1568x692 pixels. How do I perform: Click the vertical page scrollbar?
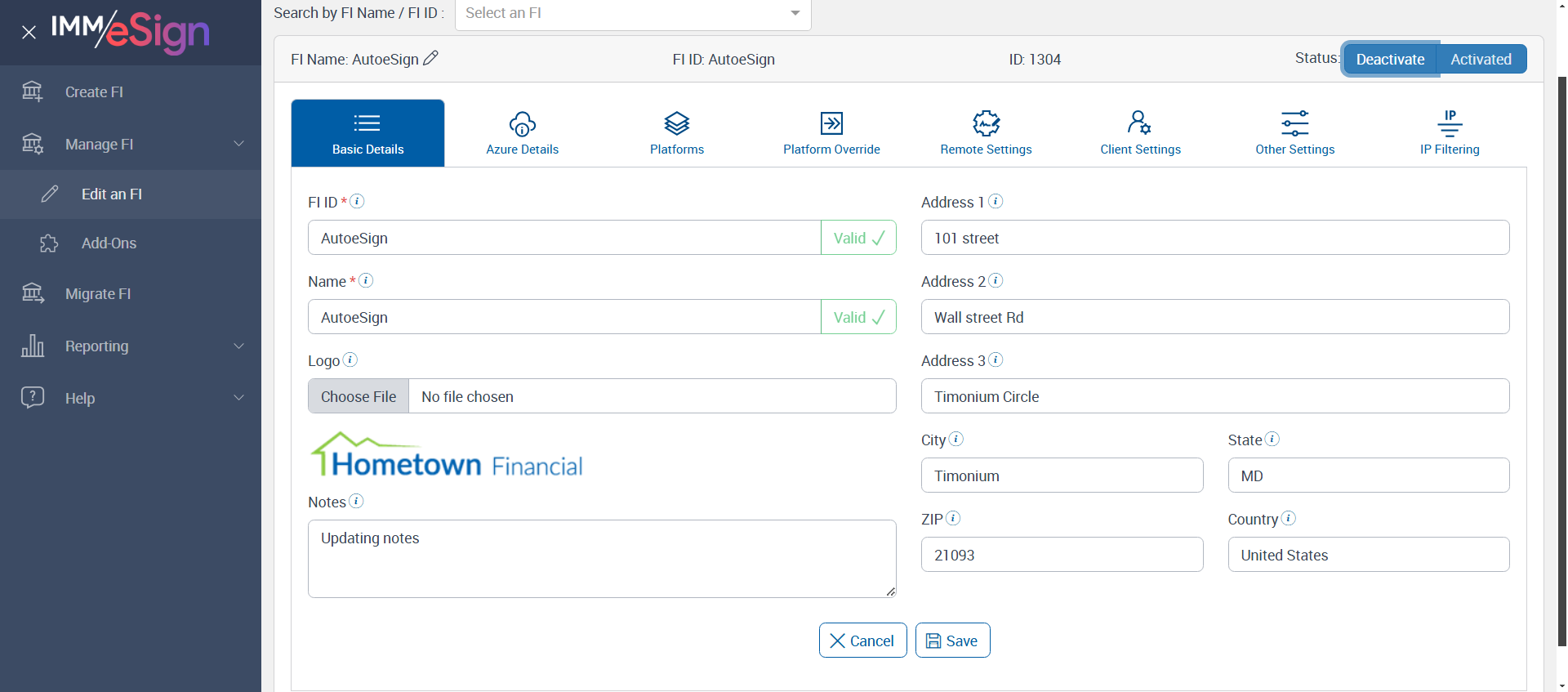coord(1561,359)
